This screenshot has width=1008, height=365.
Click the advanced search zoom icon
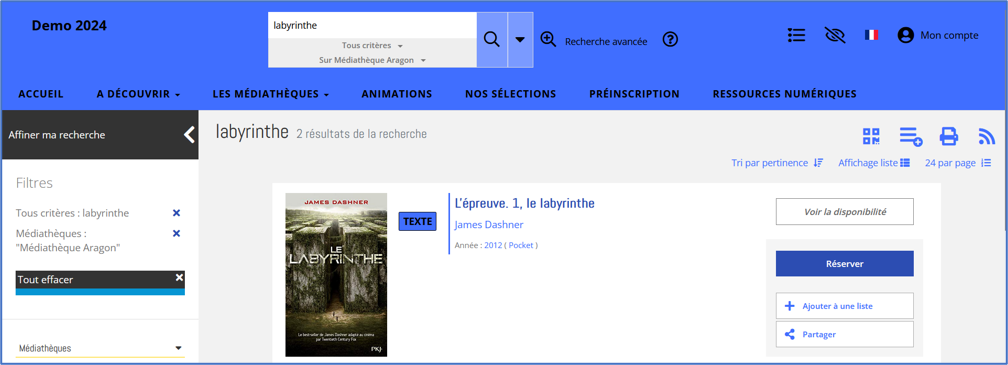click(548, 40)
